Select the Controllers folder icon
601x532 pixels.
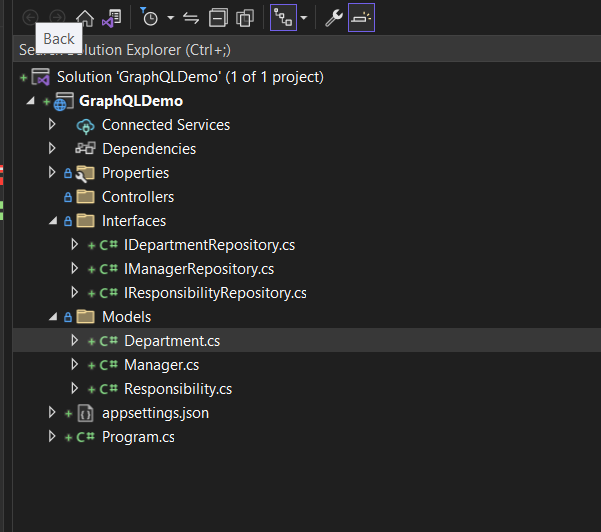[x=85, y=197]
